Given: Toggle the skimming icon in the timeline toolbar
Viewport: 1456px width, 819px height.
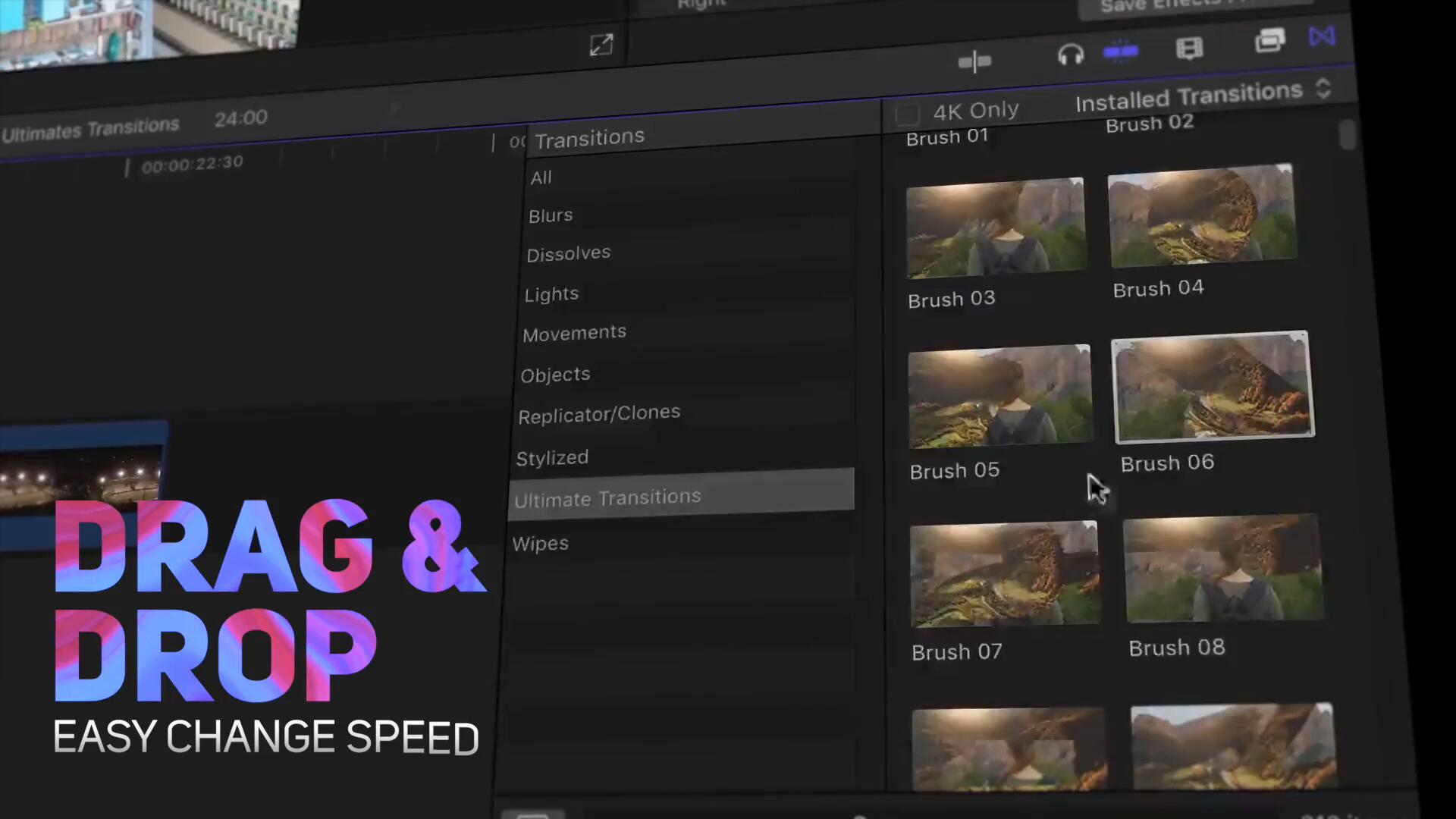Looking at the screenshot, I should coord(974,61).
